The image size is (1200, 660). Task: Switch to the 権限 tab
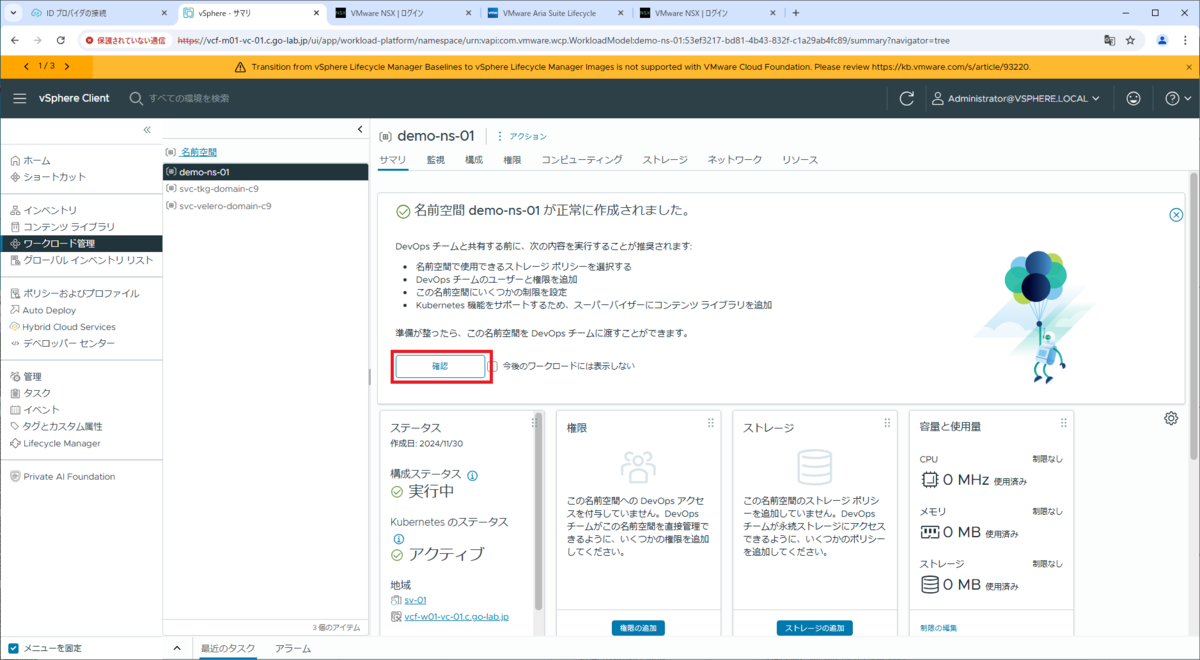pyautogui.click(x=512, y=160)
